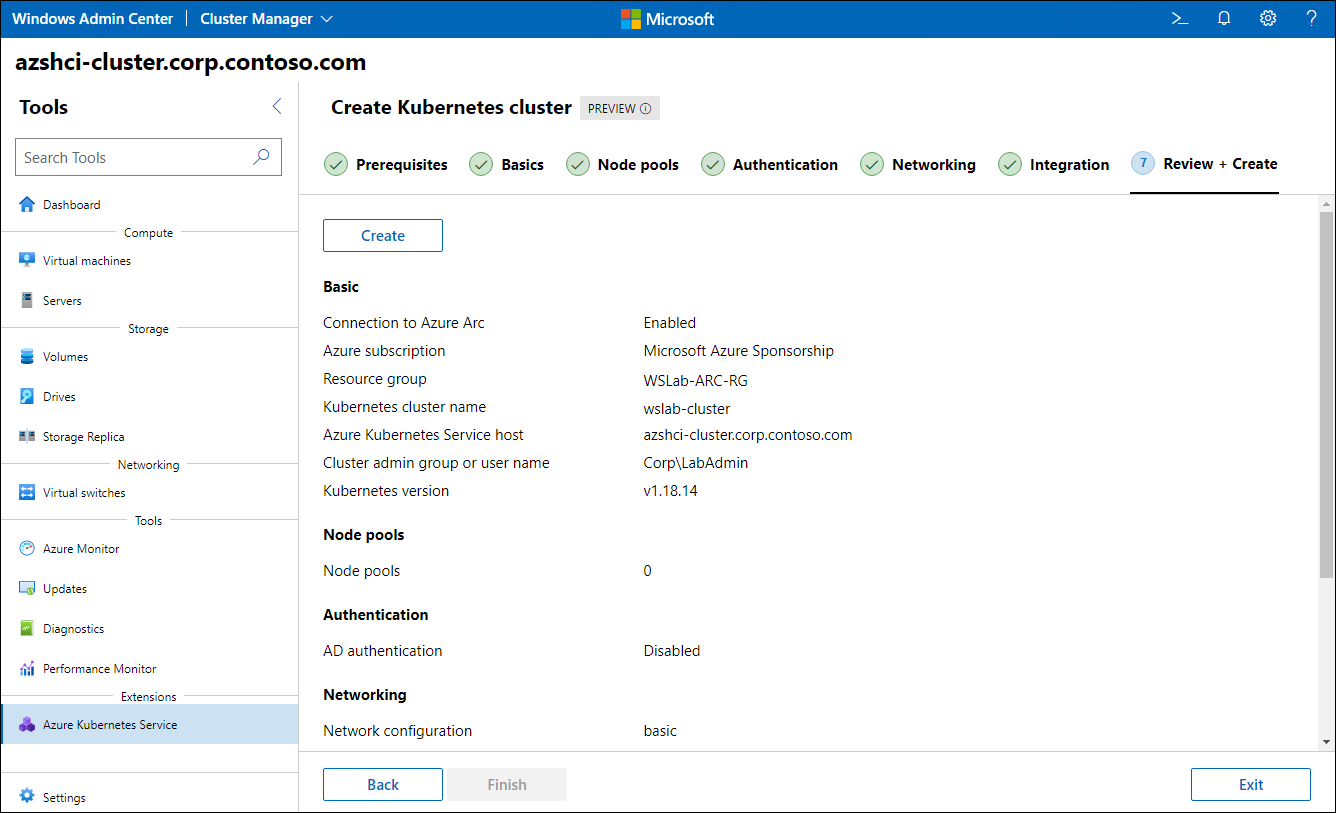
Task: Click the search magnifier icon
Action: point(261,157)
